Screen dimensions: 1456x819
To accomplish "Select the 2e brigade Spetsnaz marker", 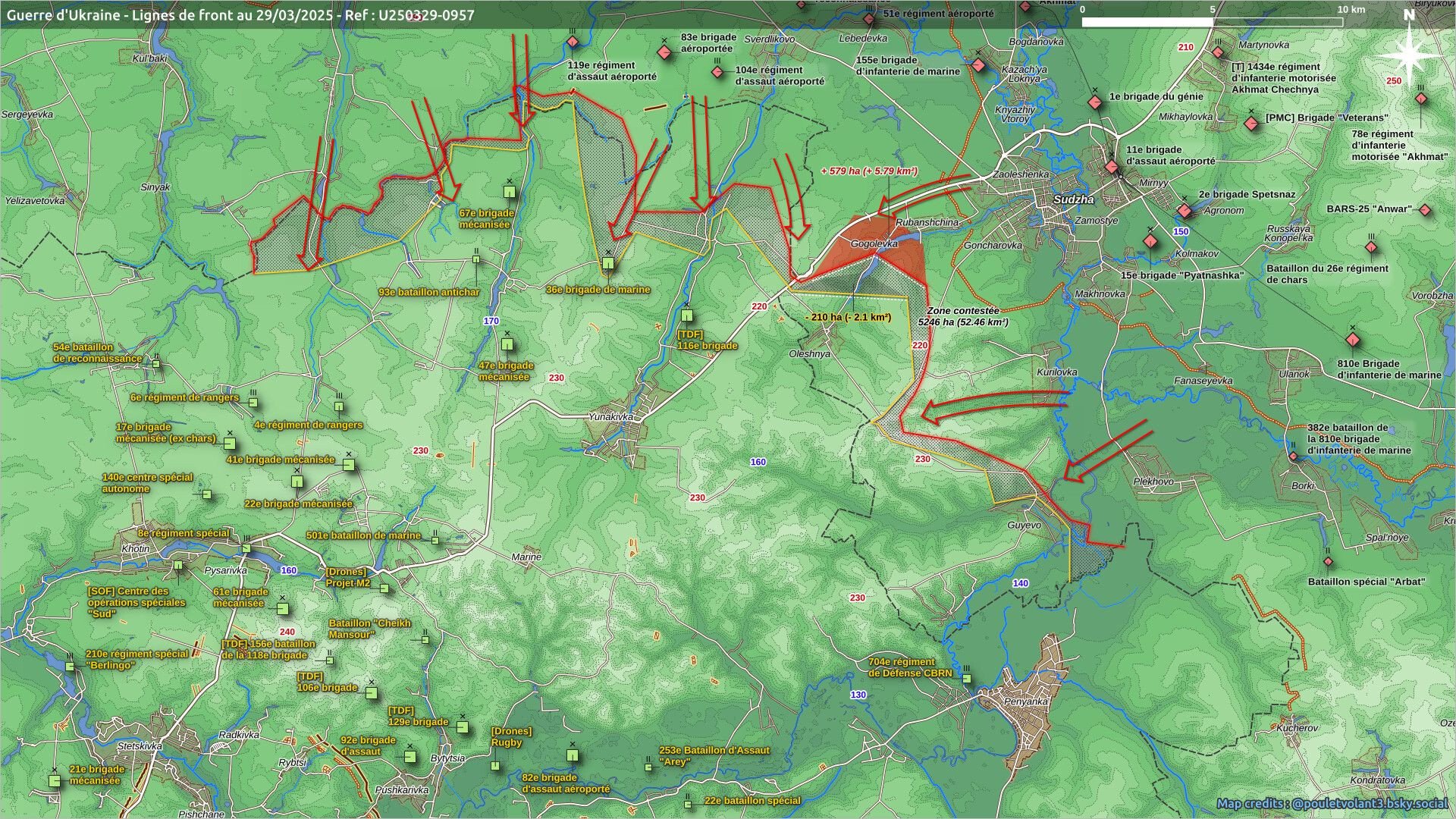I will 1185,210.
